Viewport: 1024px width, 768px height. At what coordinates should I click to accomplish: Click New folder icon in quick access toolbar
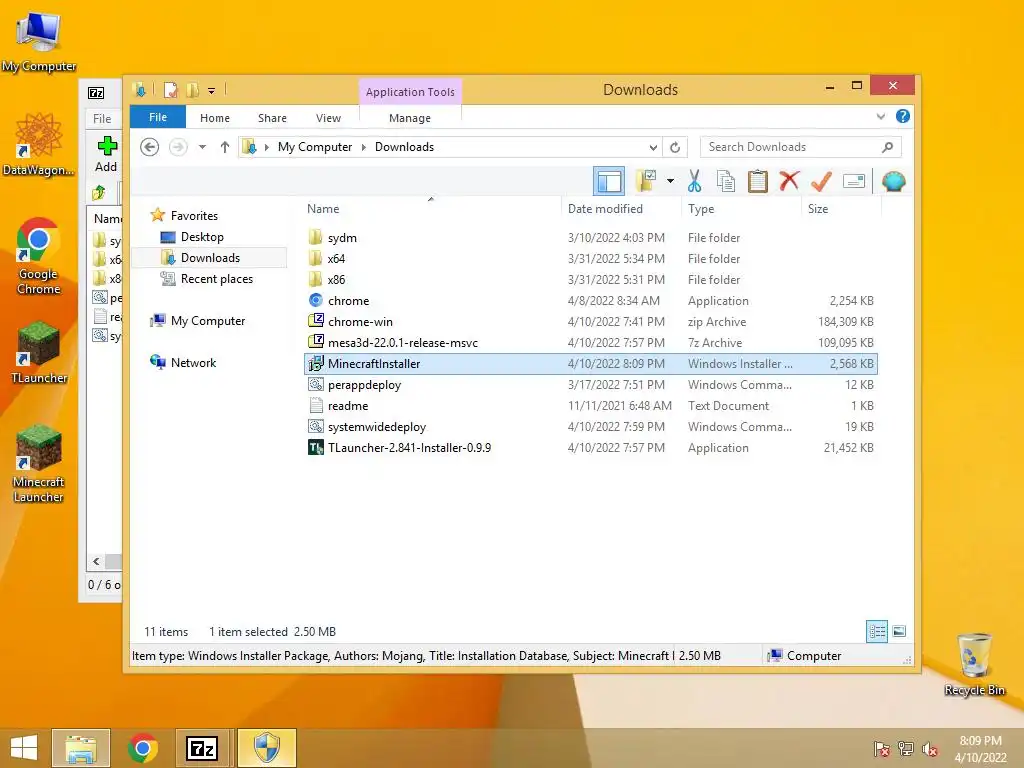tap(192, 90)
